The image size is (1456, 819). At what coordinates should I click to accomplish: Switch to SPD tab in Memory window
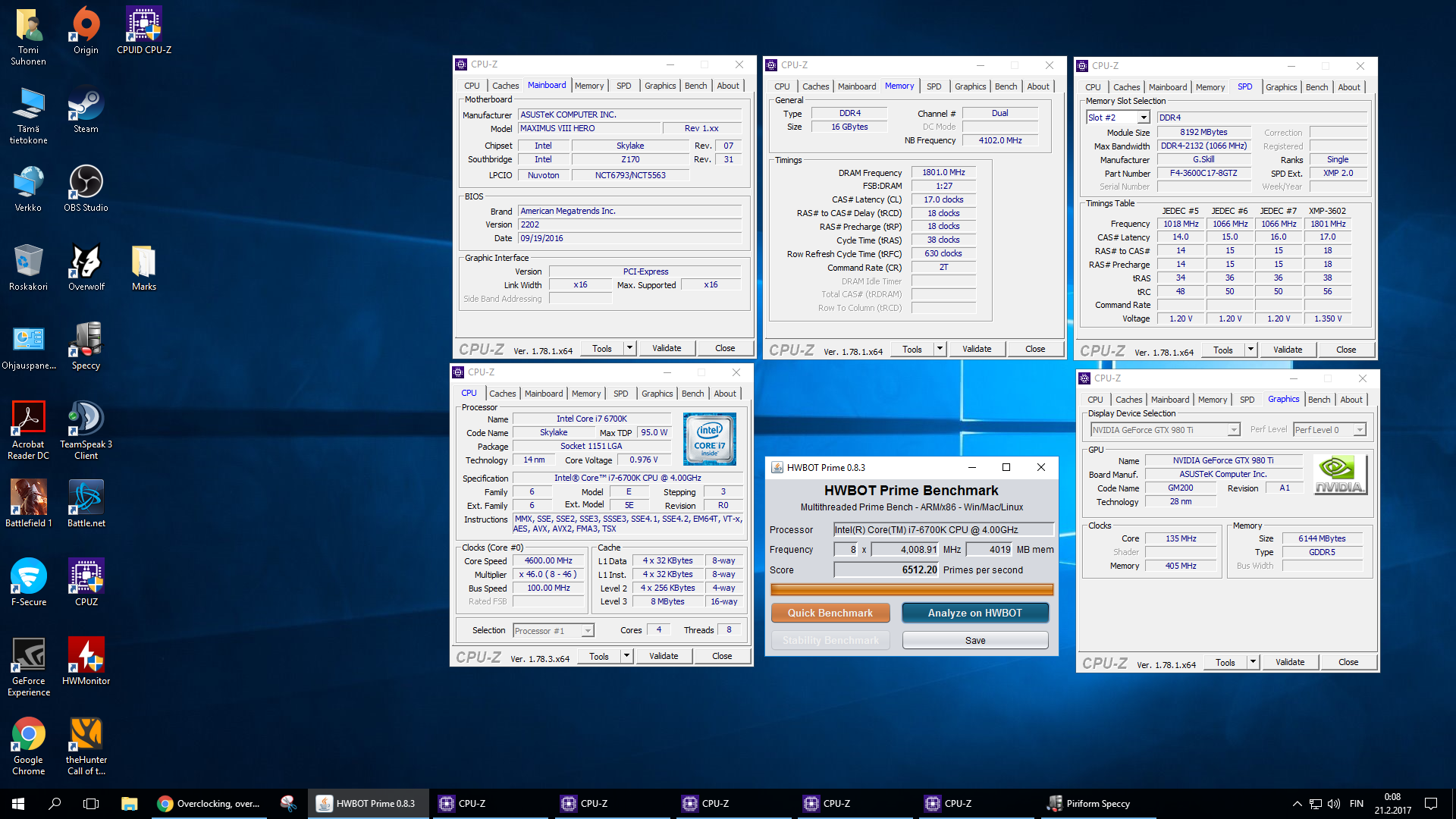(x=934, y=86)
